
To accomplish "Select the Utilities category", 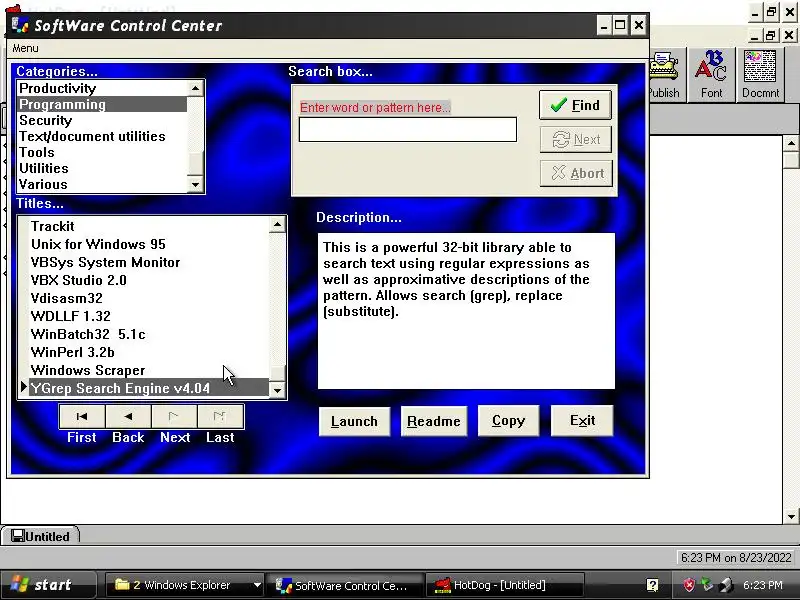I will (103, 168).
